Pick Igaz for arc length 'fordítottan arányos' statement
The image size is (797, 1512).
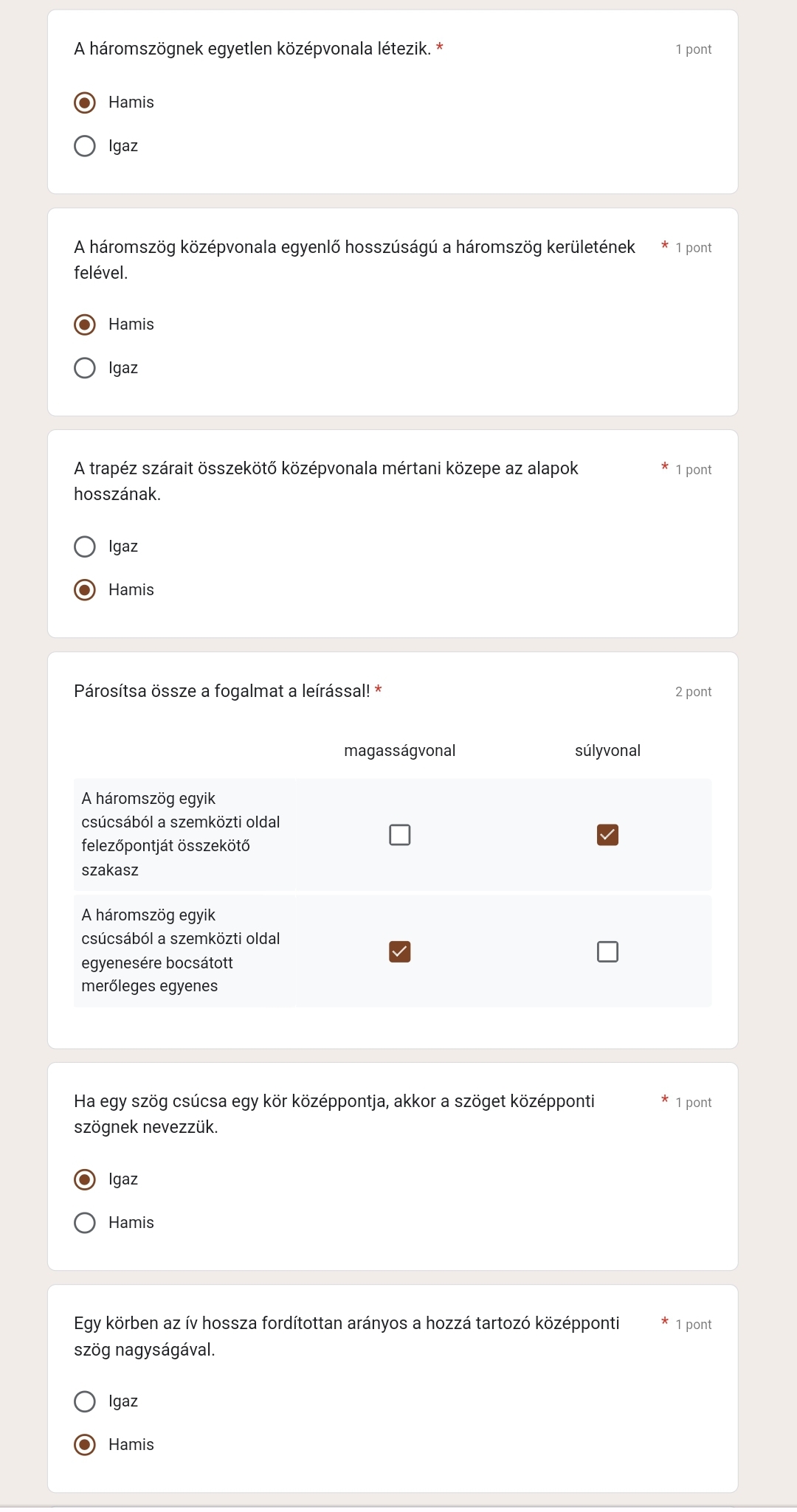(85, 1401)
